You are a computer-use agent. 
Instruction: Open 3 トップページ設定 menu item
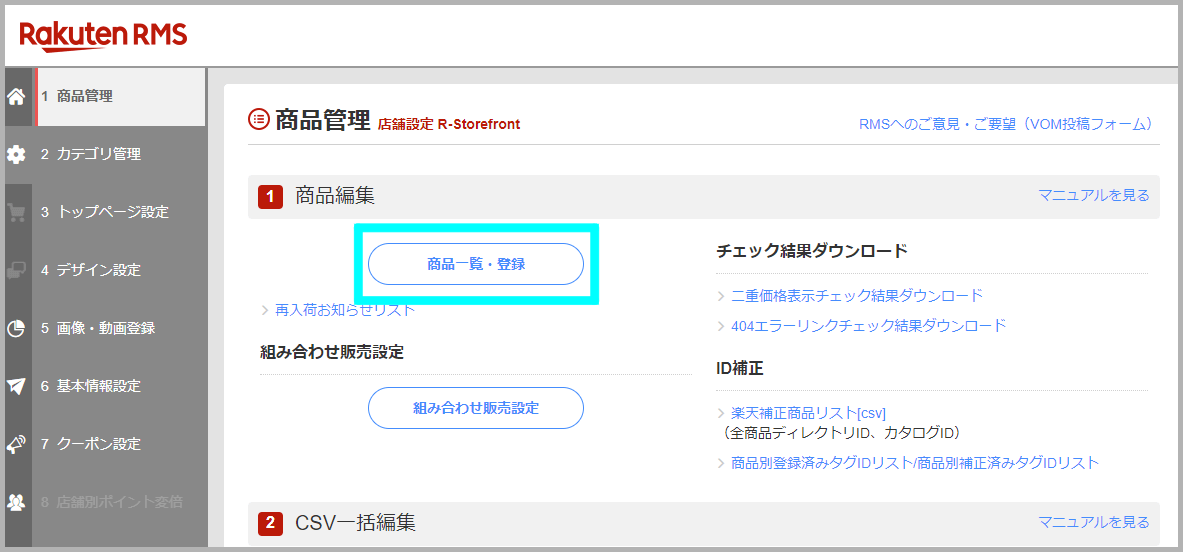120,213
